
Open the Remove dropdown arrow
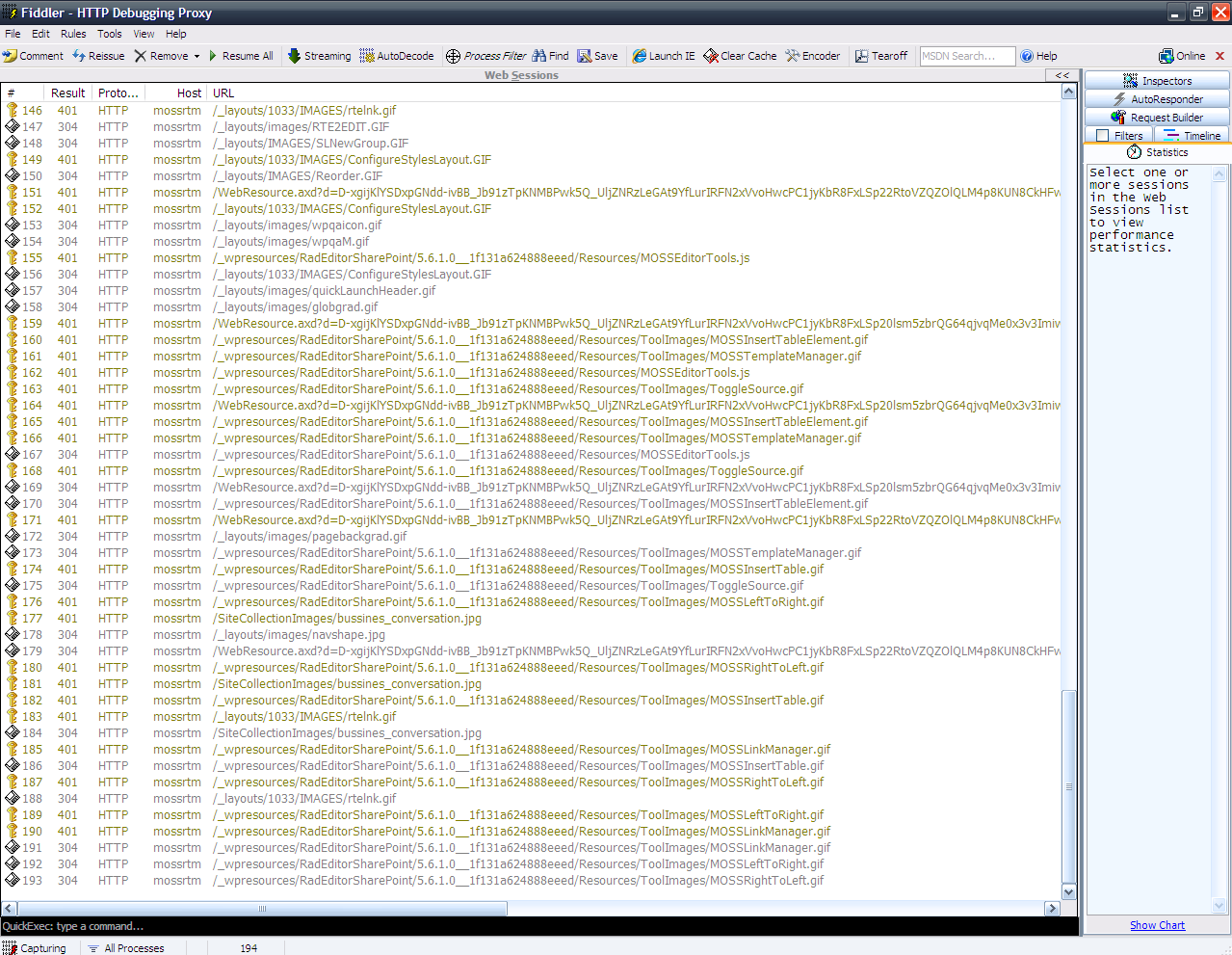(x=197, y=56)
